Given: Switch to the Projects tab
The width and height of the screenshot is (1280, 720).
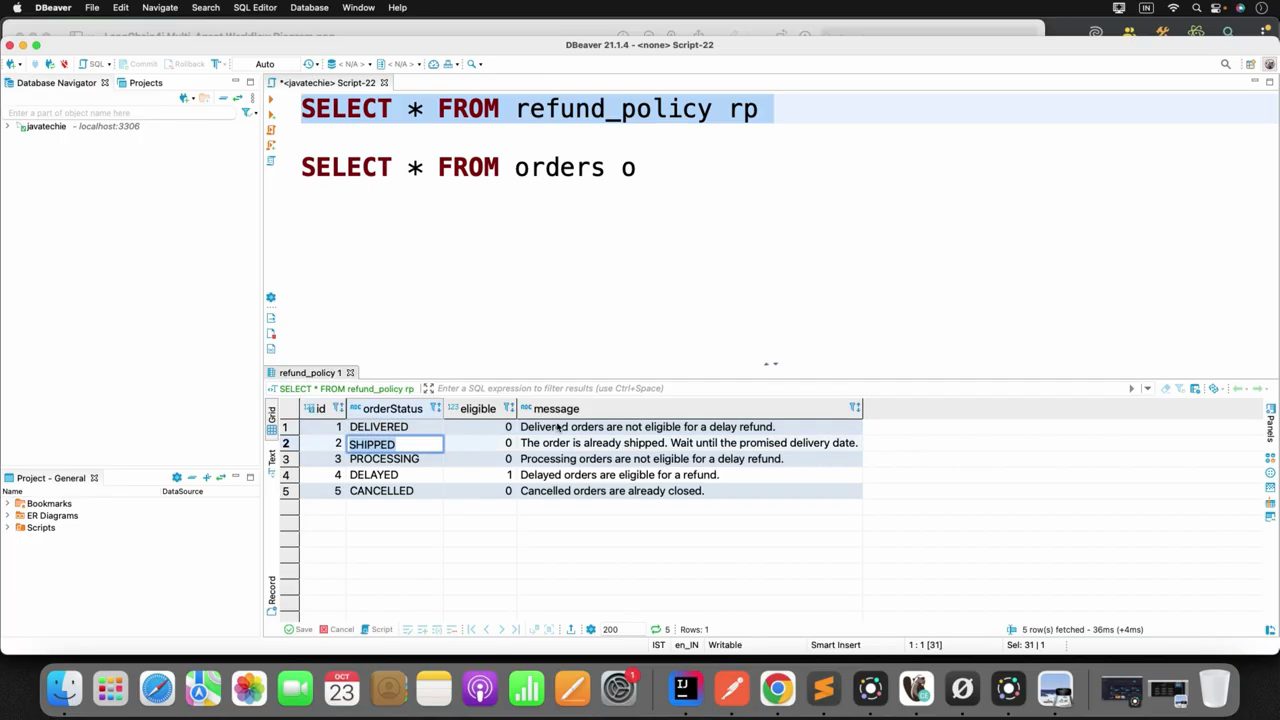Looking at the screenshot, I should [x=139, y=83].
